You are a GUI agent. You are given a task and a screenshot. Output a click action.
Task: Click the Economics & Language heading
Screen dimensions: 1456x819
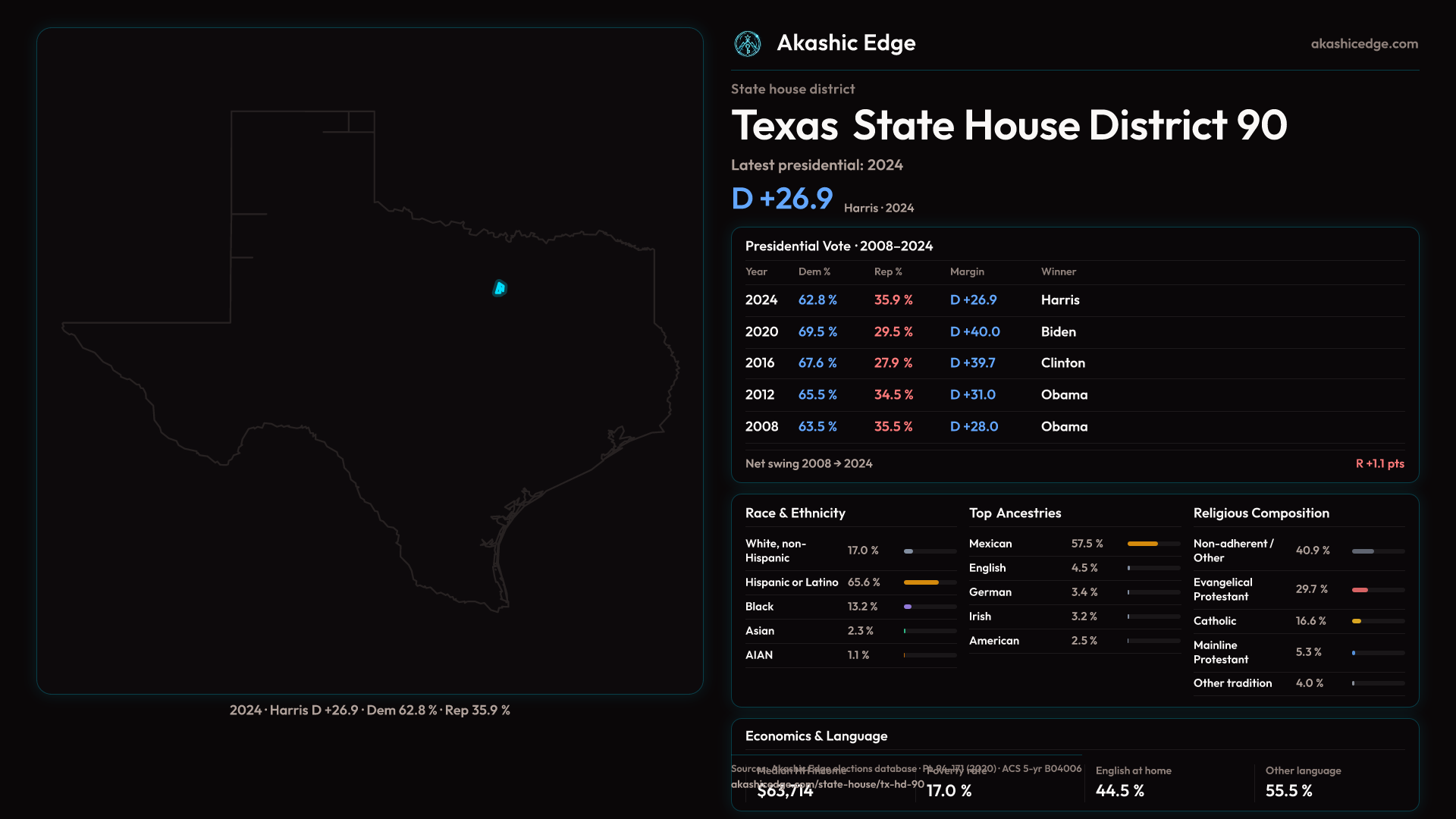click(816, 736)
